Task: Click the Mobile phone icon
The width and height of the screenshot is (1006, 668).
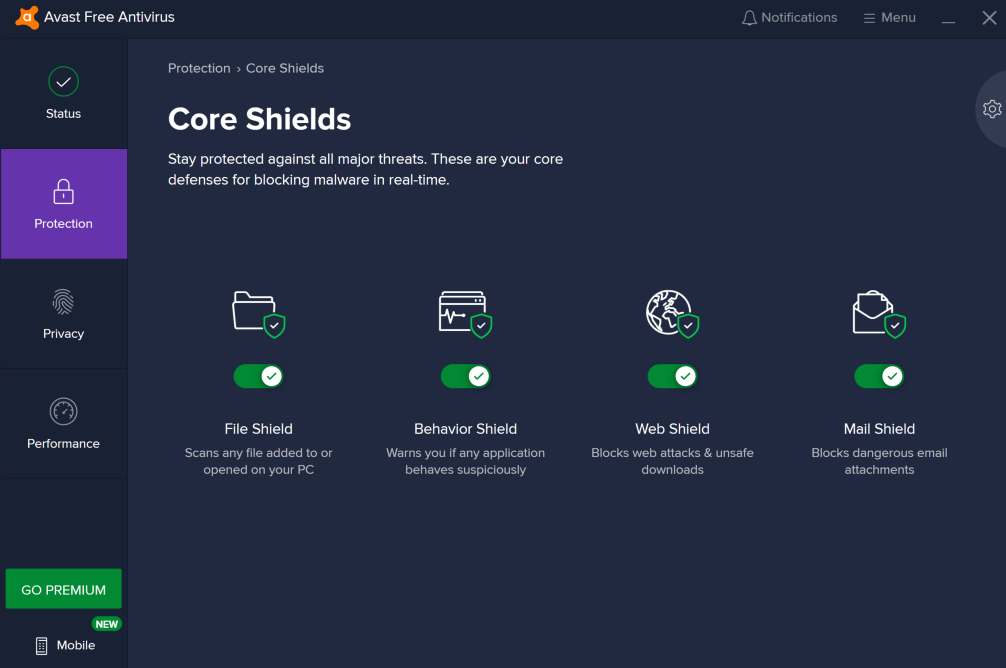Action: pos(41,646)
